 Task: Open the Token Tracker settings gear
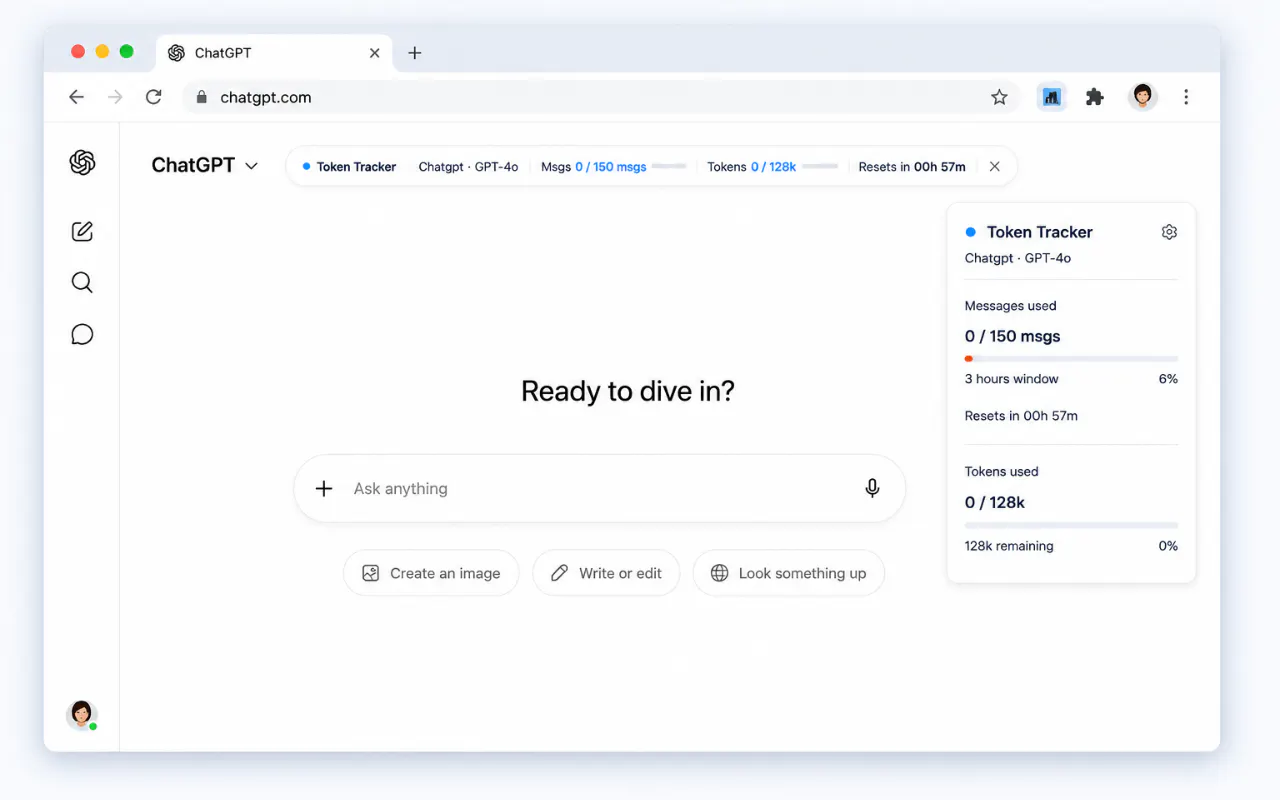(1169, 232)
